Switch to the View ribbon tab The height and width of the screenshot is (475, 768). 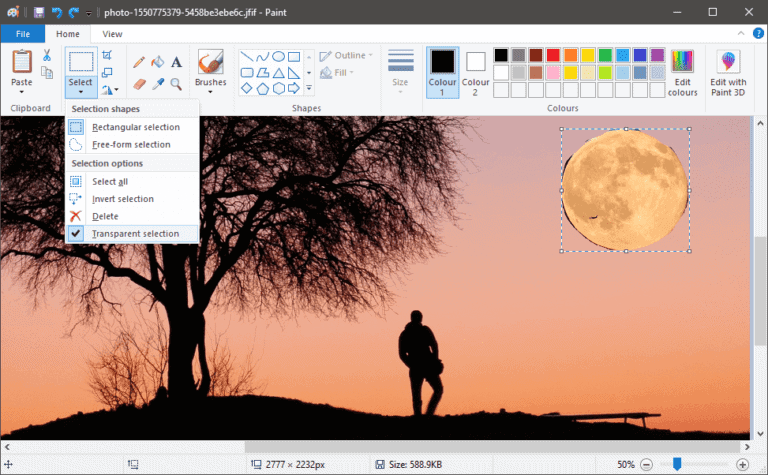(112, 34)
